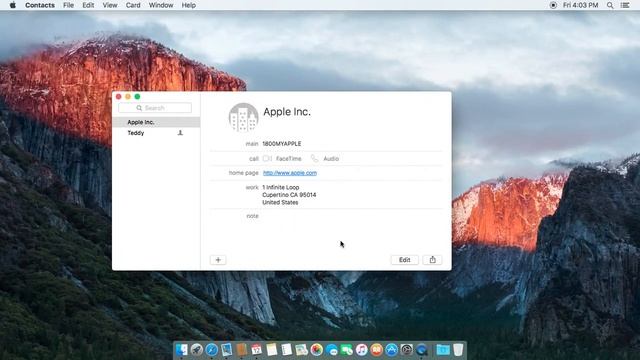
Task: Select Apple Inc. in the contacts list
Action: [x=156, y=122]
